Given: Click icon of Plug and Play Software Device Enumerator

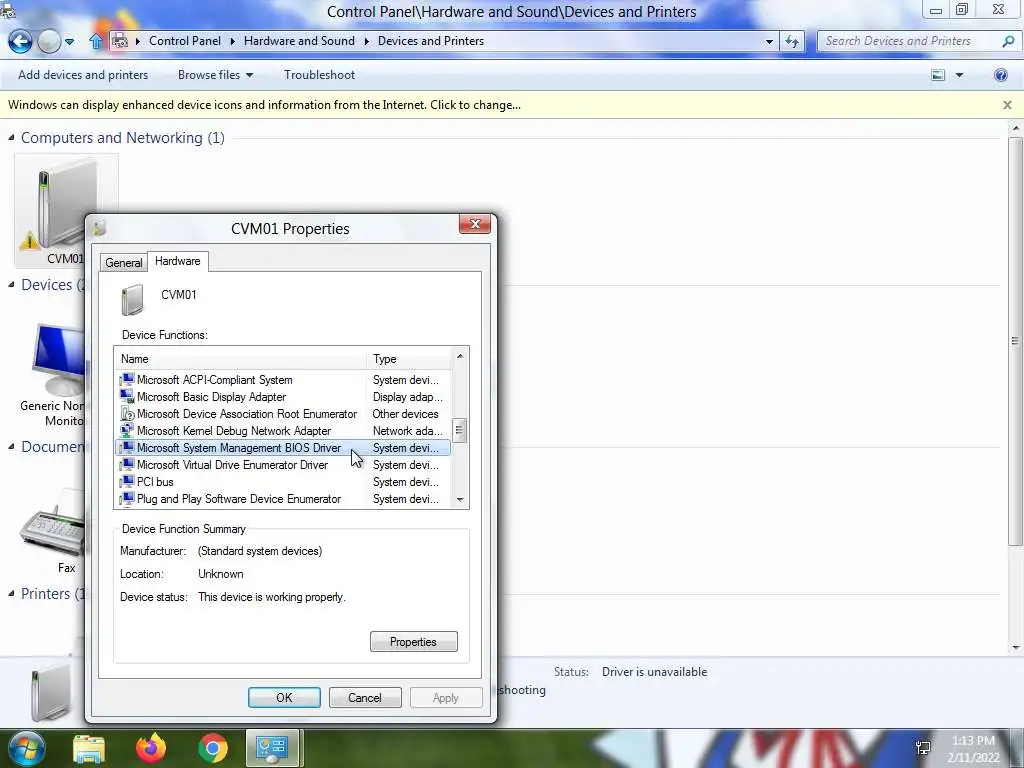Looking at the screenshot, I should [x=127, y=498].
